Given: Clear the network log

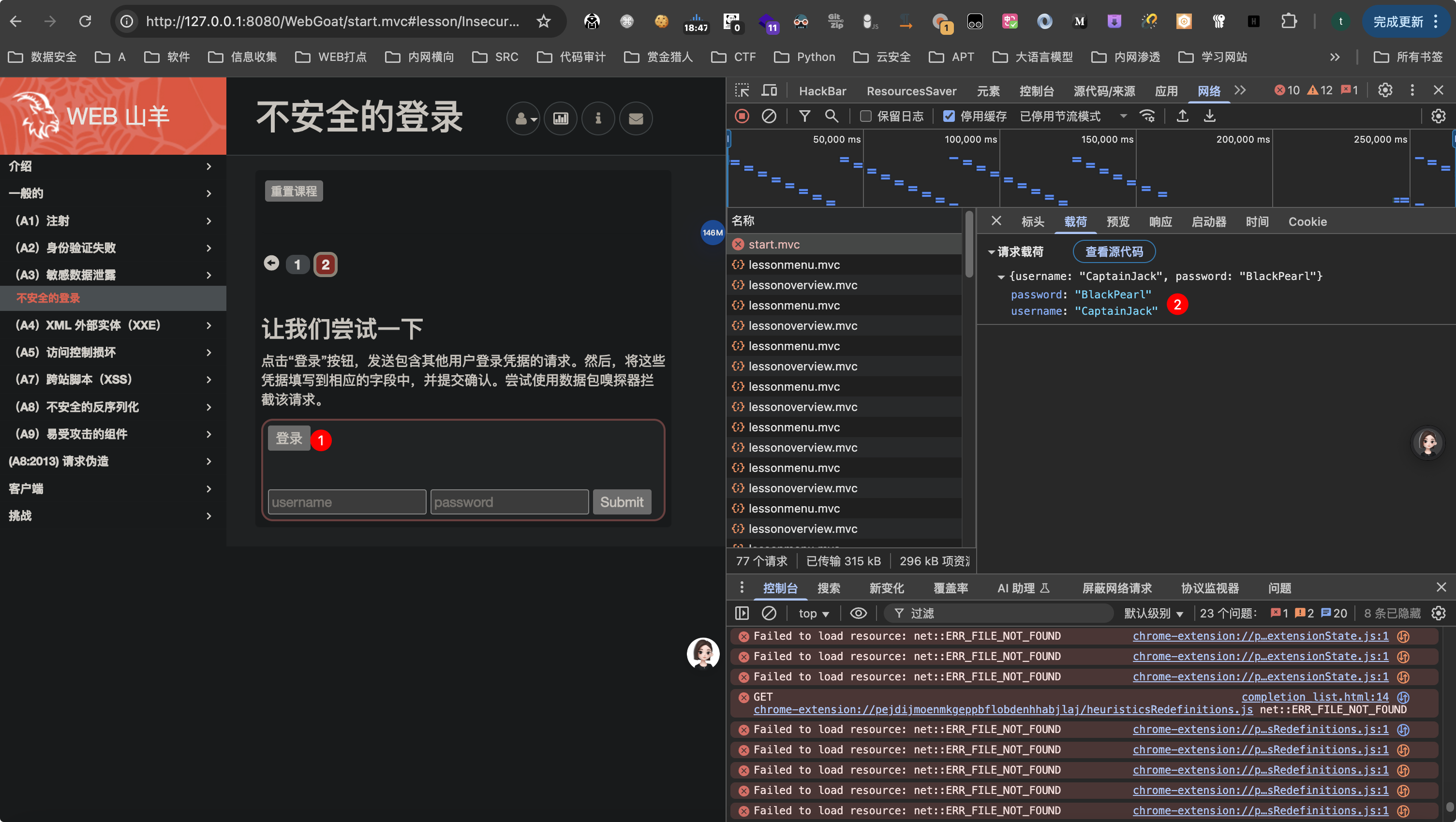Looking at the screenshot, I should point(769,117).
